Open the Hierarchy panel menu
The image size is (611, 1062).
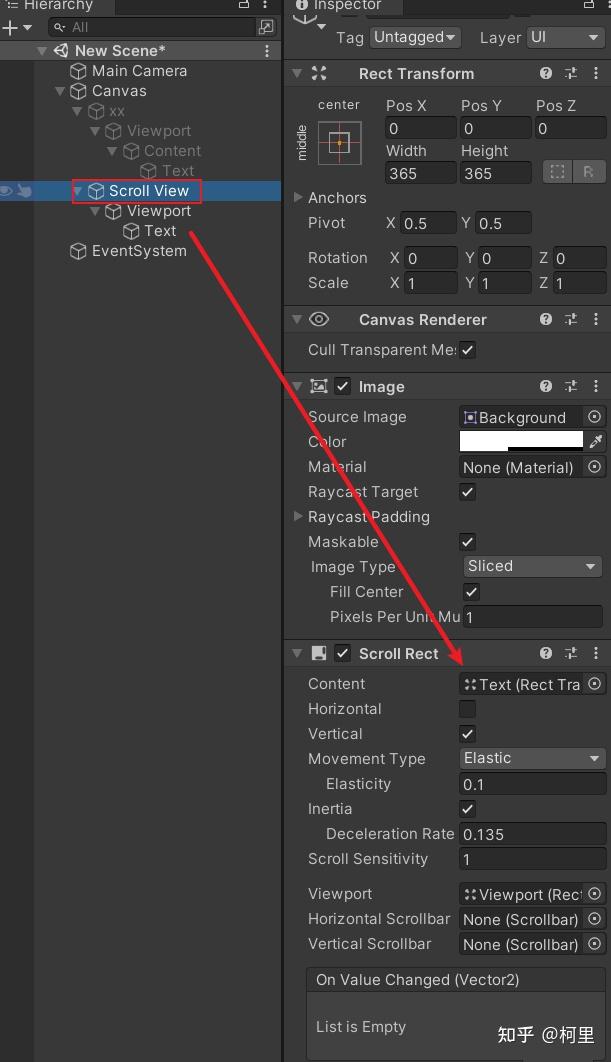[x=265, y=6]
